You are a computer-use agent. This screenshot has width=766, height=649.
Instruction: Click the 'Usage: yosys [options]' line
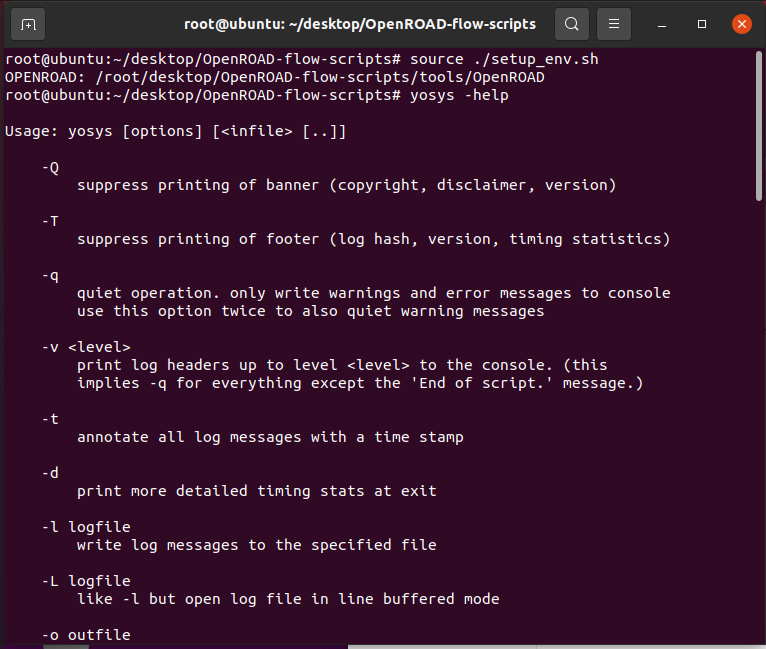click(x=175, y=131)
